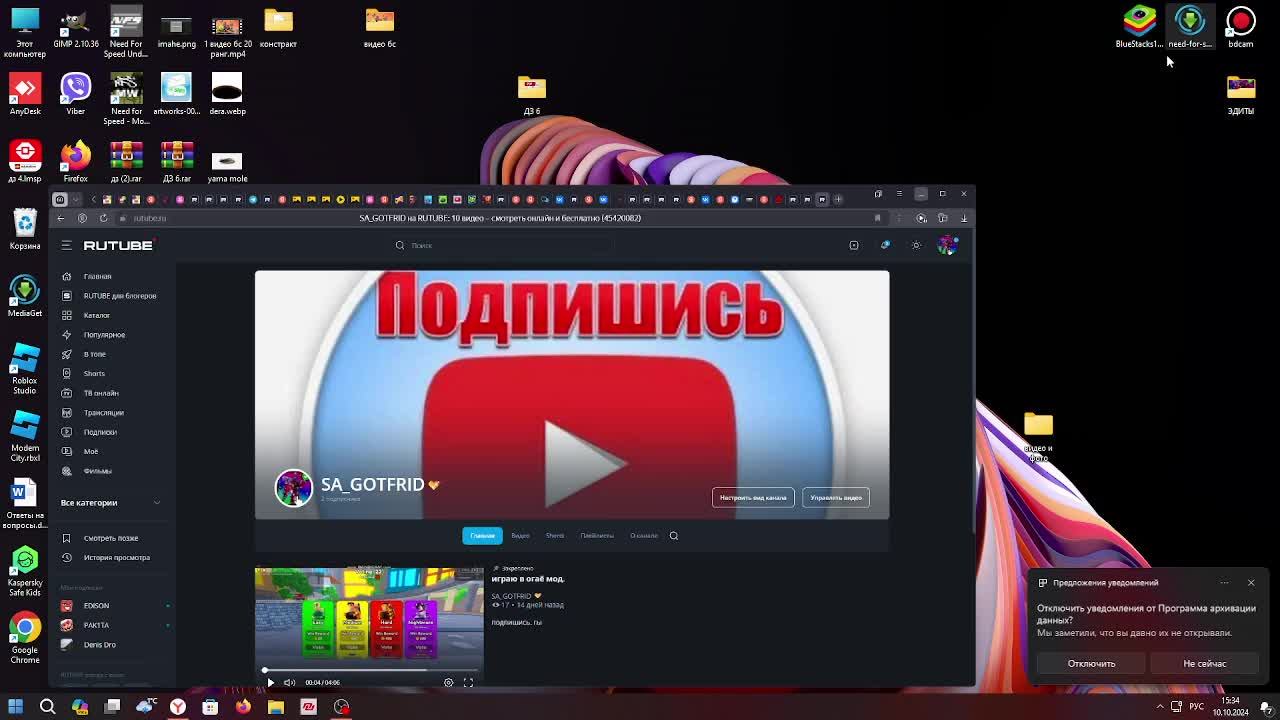Image resolution: width=1280 pixels, height=720 pixels.
Task: Open the Viber desktop shortcut
Action: point(75,94)
